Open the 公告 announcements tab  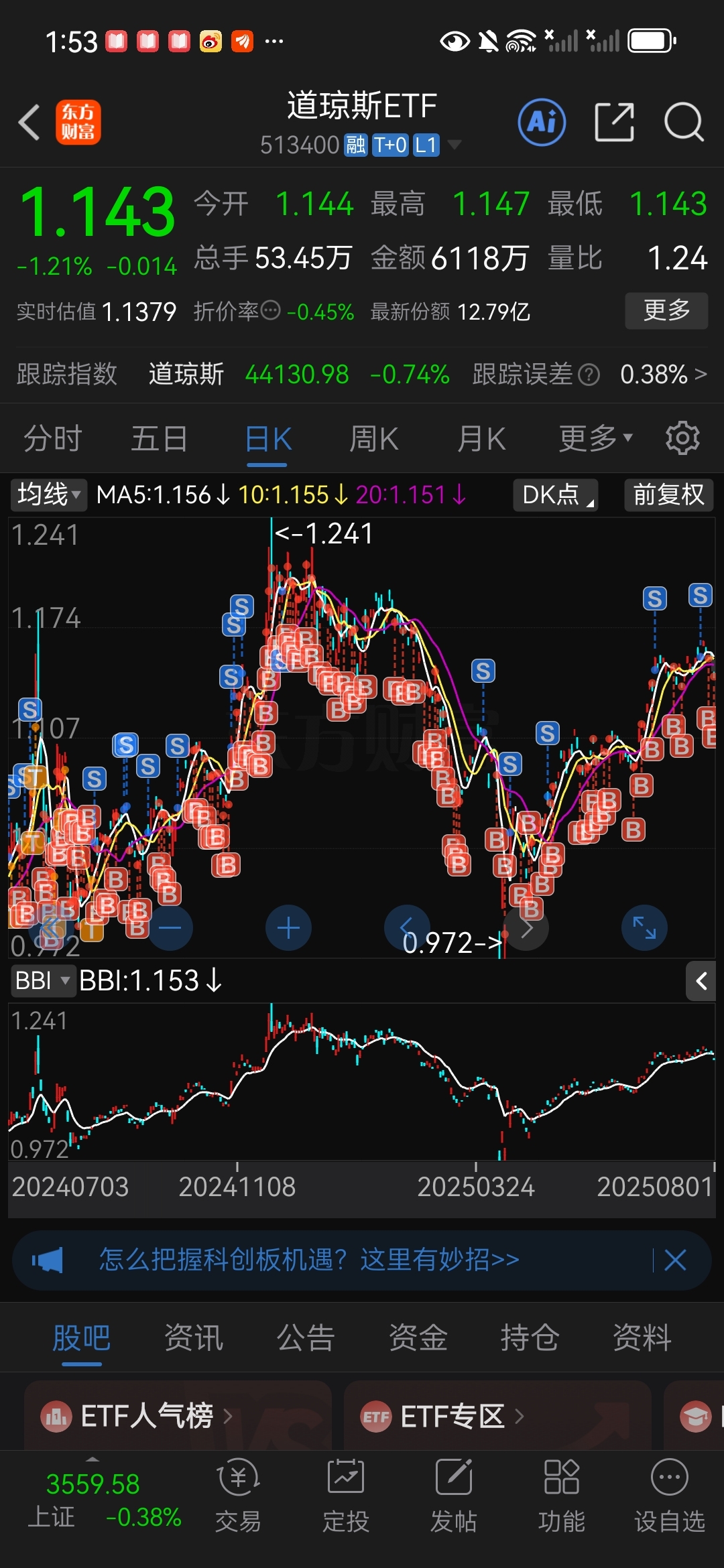pyautogui.click(x=306, y=1338)
